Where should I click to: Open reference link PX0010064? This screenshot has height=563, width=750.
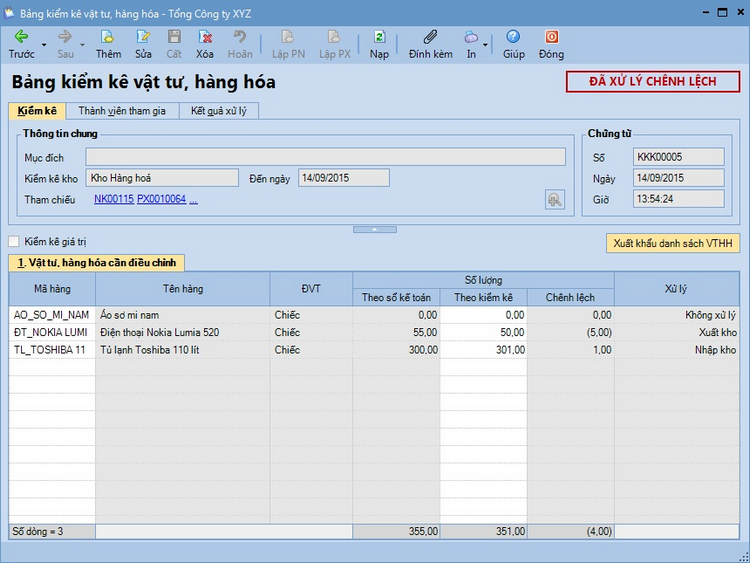click(x=161, y=199)
